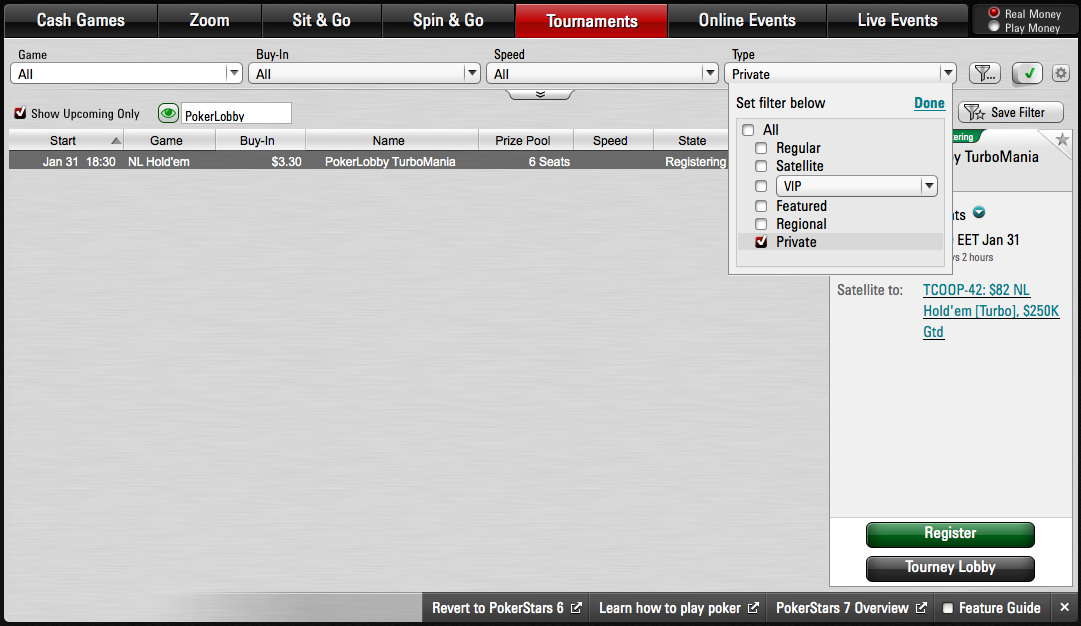Sort by the State column header
Screen dimensions: 1081x626
(x=691, y=140)
